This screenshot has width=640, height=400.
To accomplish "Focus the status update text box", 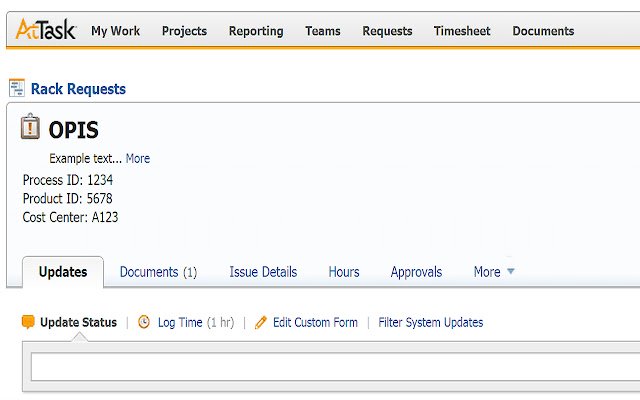I will click(x=336, y=367).
